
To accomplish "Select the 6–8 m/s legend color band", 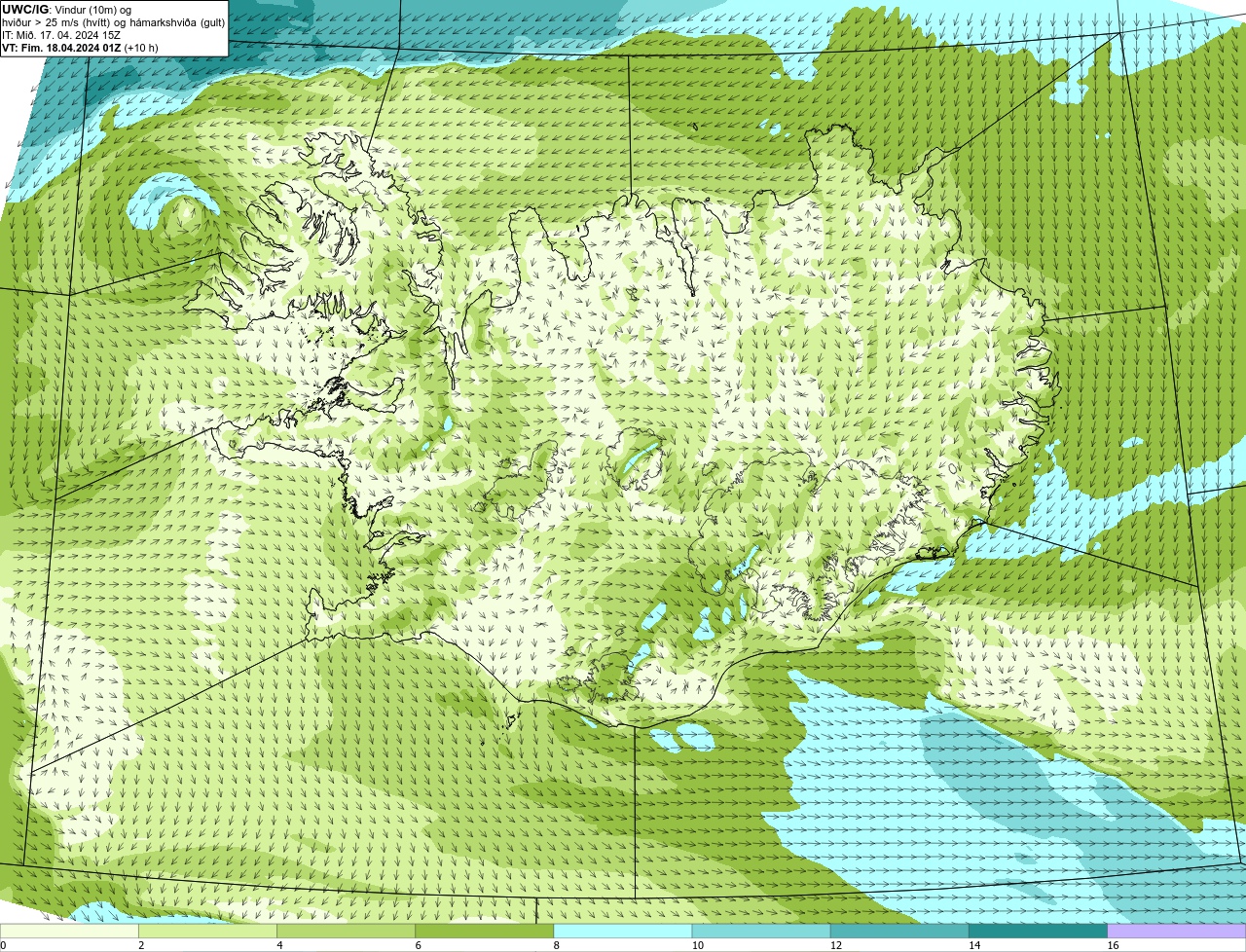I will point(485,931).
